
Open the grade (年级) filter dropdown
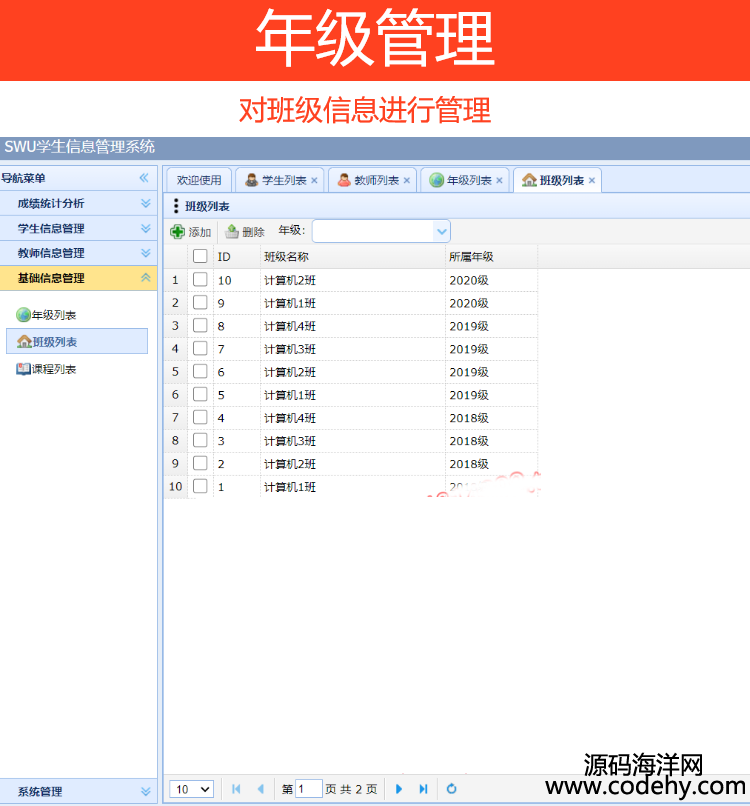coord(441,232)
